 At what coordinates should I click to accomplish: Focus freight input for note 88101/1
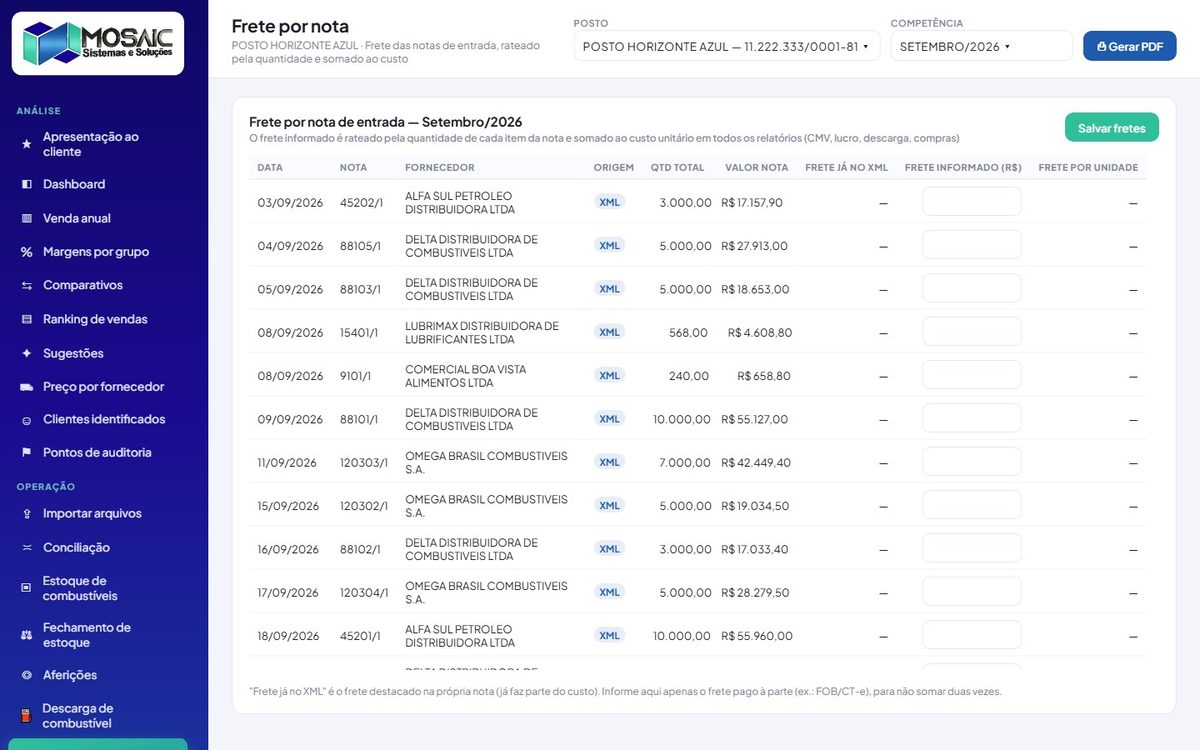pyautogui.click(x=972, y=419)
